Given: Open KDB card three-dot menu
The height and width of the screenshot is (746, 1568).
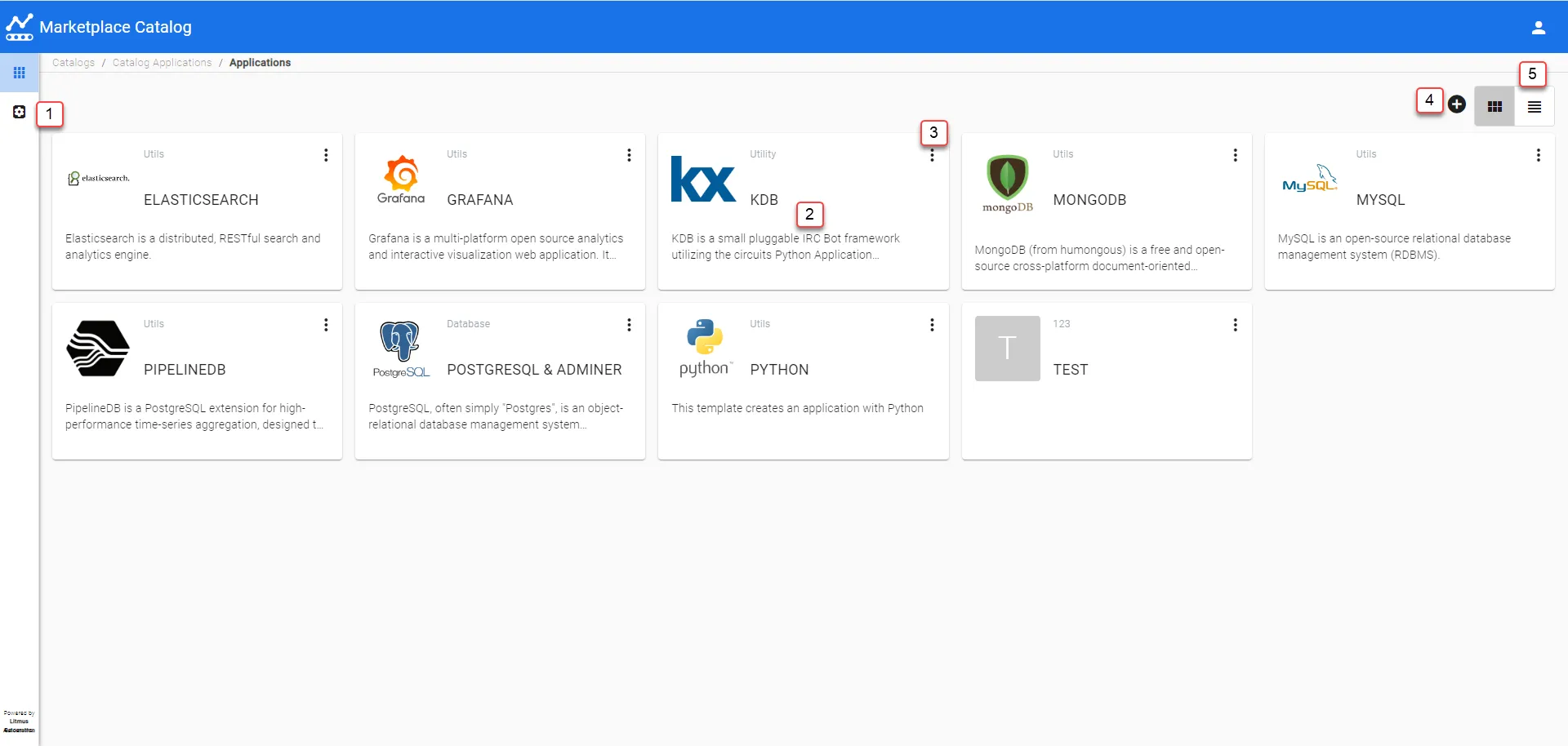Looking at the screenshot, I should [x=932, y=155].
